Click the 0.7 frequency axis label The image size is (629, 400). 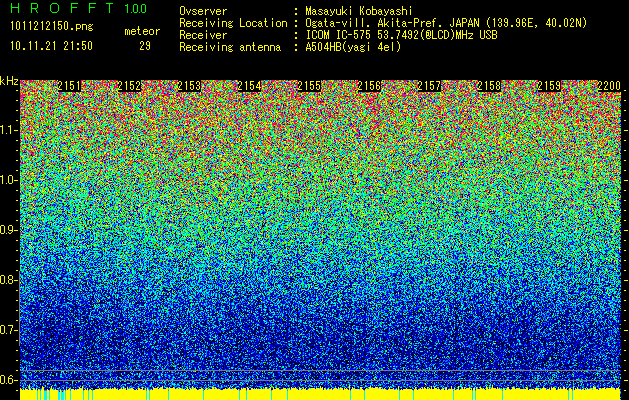point(8,330)
